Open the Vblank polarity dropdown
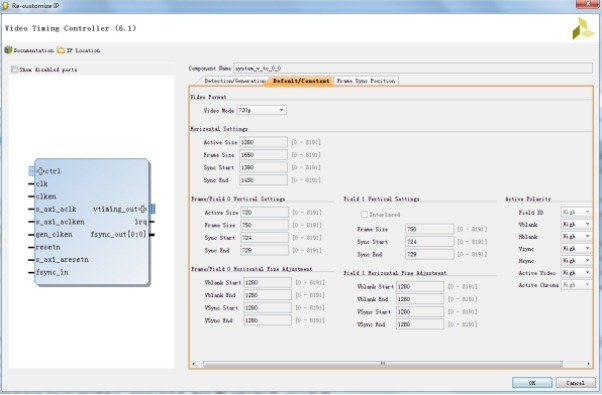Image resolution: width=602 pixels, height=395 pixels. [576, 224]
